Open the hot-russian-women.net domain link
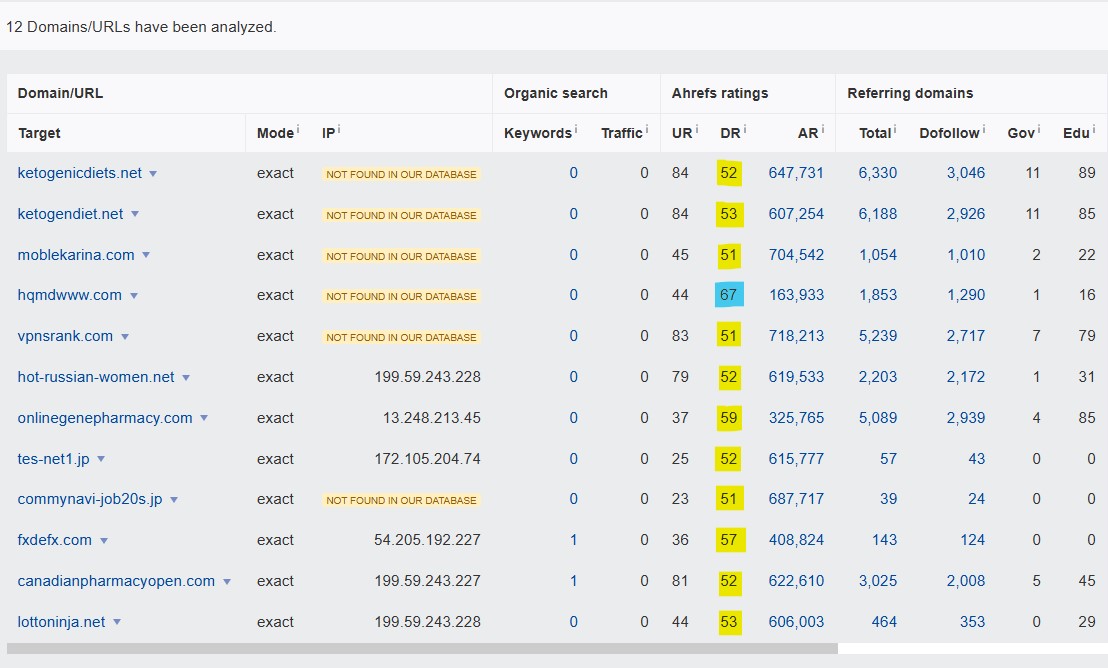 pyautogui.click(x=96, y=377)
